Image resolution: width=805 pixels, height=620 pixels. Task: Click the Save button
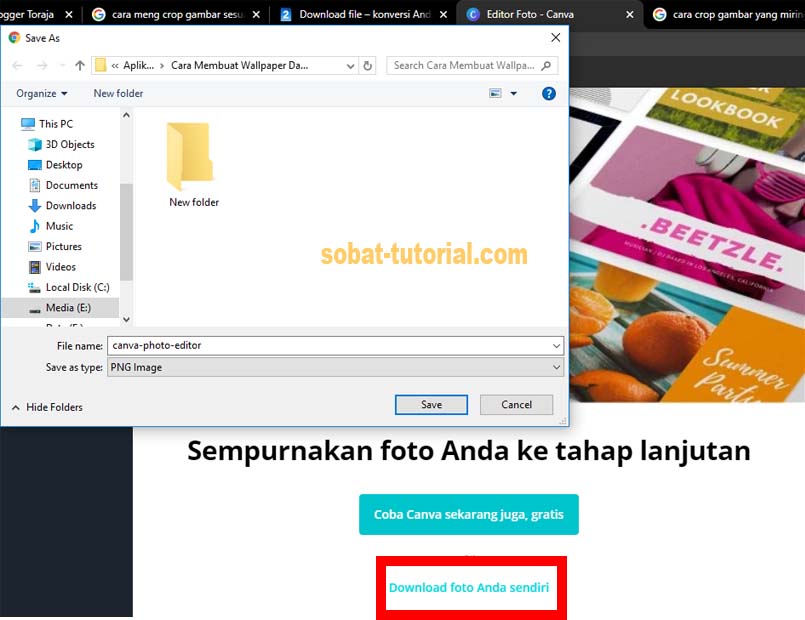(431, 404)
